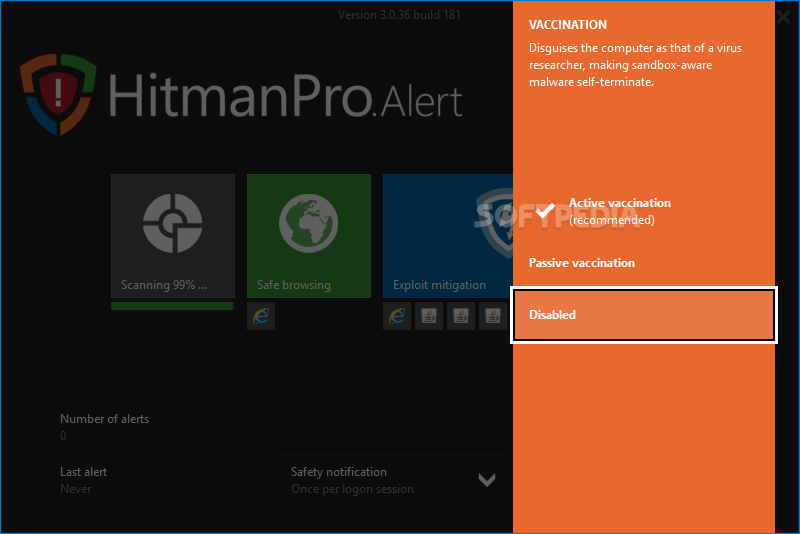800x534 pixels.
Task: Click the HitmanPro shield logo
Action: click(x=58, y=95)
